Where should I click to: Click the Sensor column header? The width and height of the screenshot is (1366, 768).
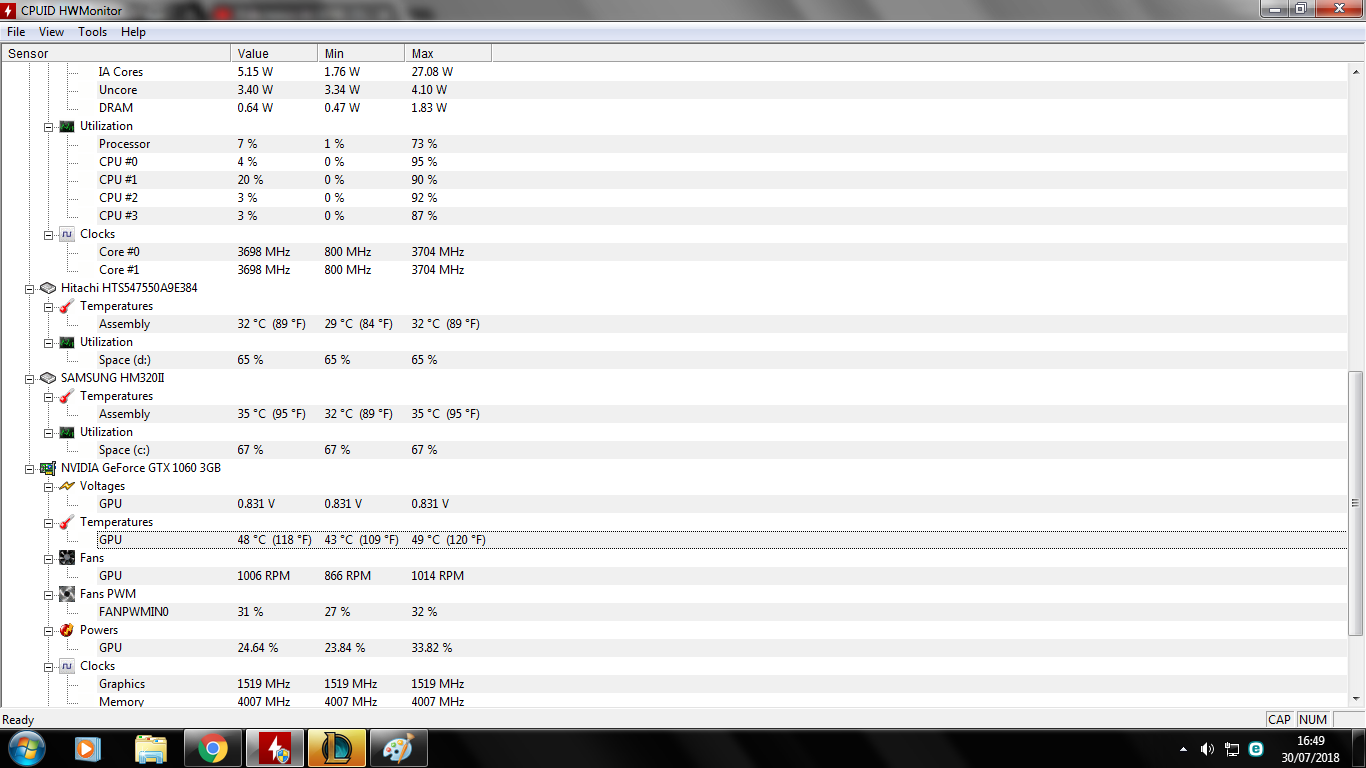[116, 53]
